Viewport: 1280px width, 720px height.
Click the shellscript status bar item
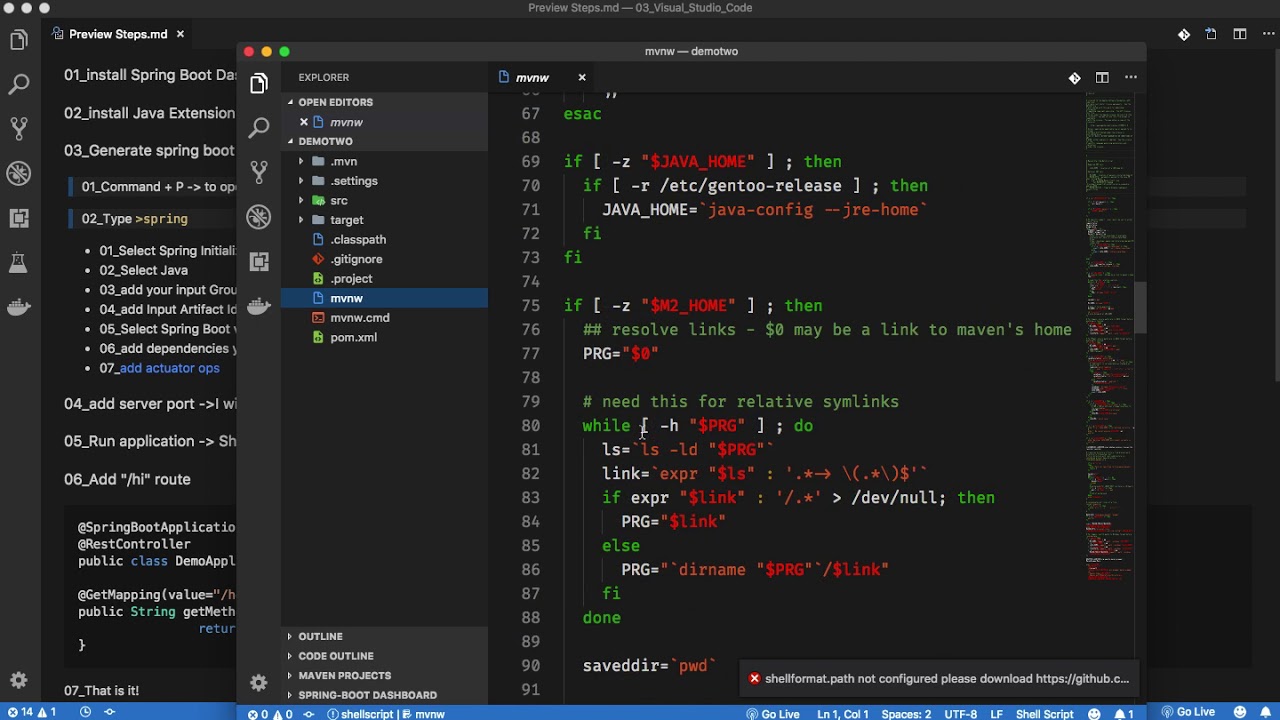coord(360,714)
